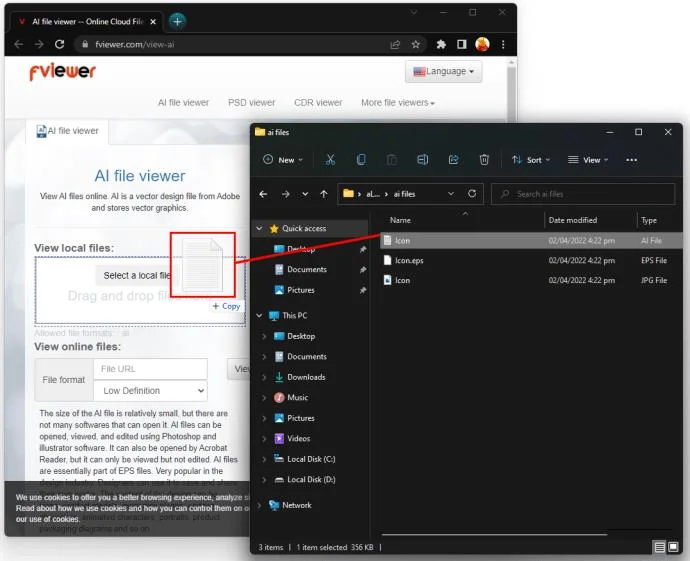This screenshot has height=561, width=690.
Task: Open the See more ellipsis in File Explorer
Action: 631,160
